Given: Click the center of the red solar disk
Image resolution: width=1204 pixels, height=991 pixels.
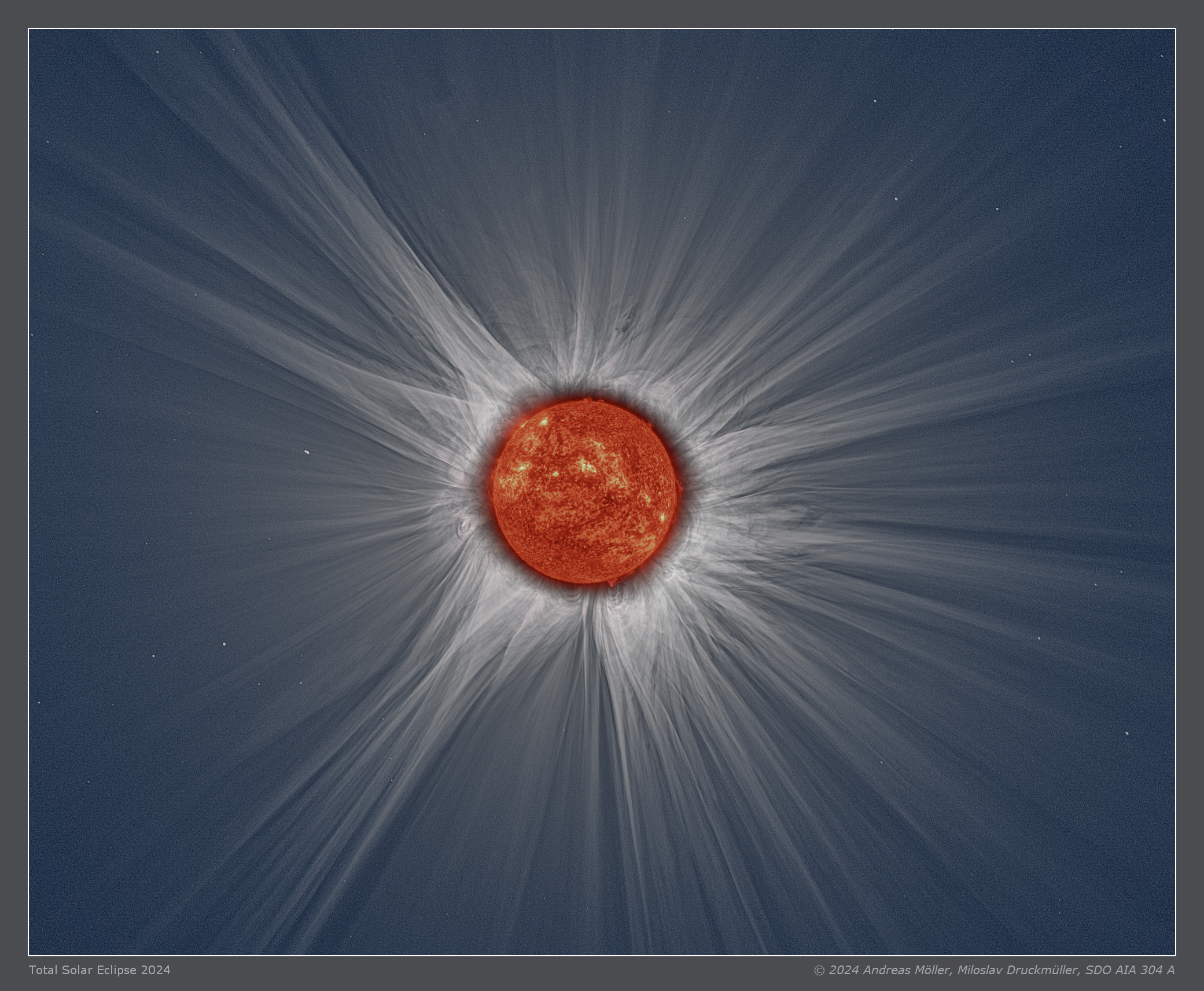Looking at the screenshot, I should (x=584, y=491).
